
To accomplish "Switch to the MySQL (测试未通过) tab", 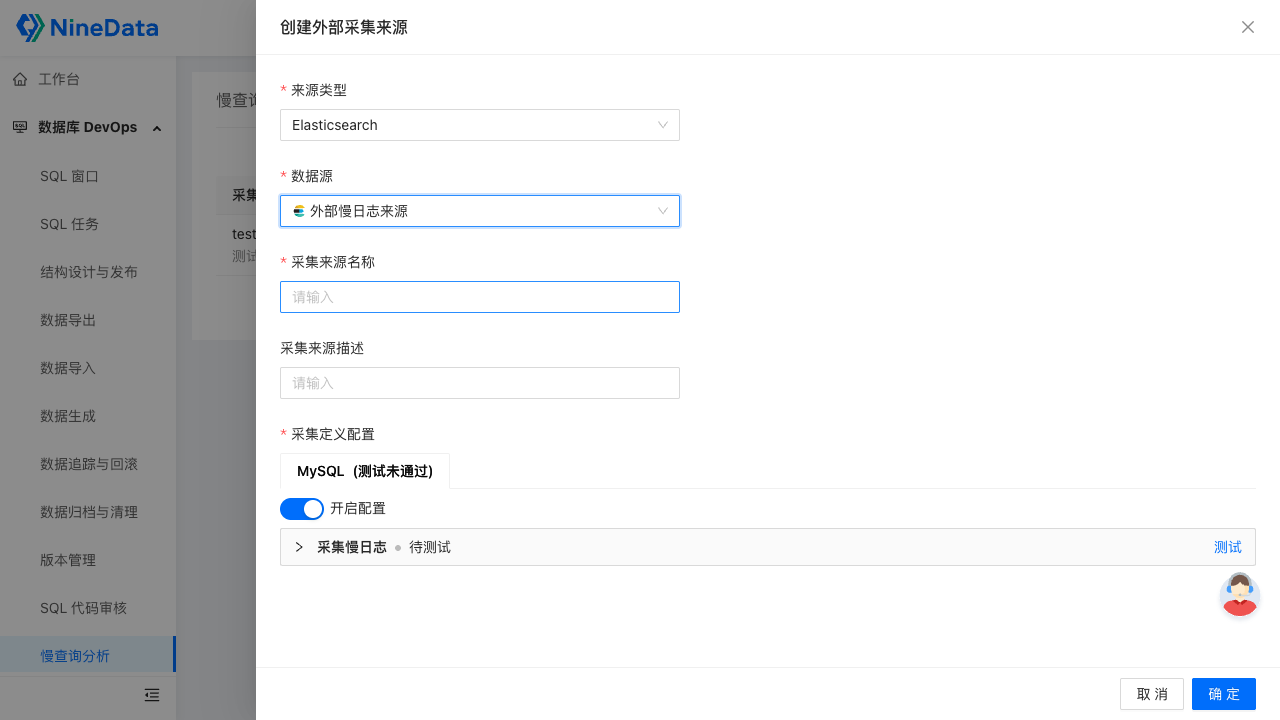I will tap(364, 470).
